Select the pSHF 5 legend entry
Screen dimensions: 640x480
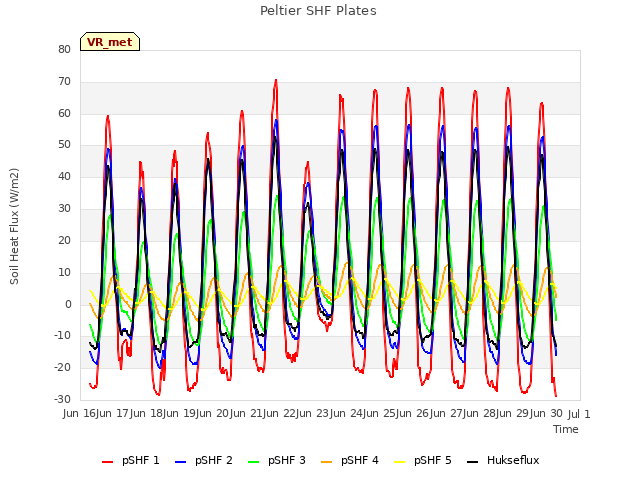click(423, 460)
